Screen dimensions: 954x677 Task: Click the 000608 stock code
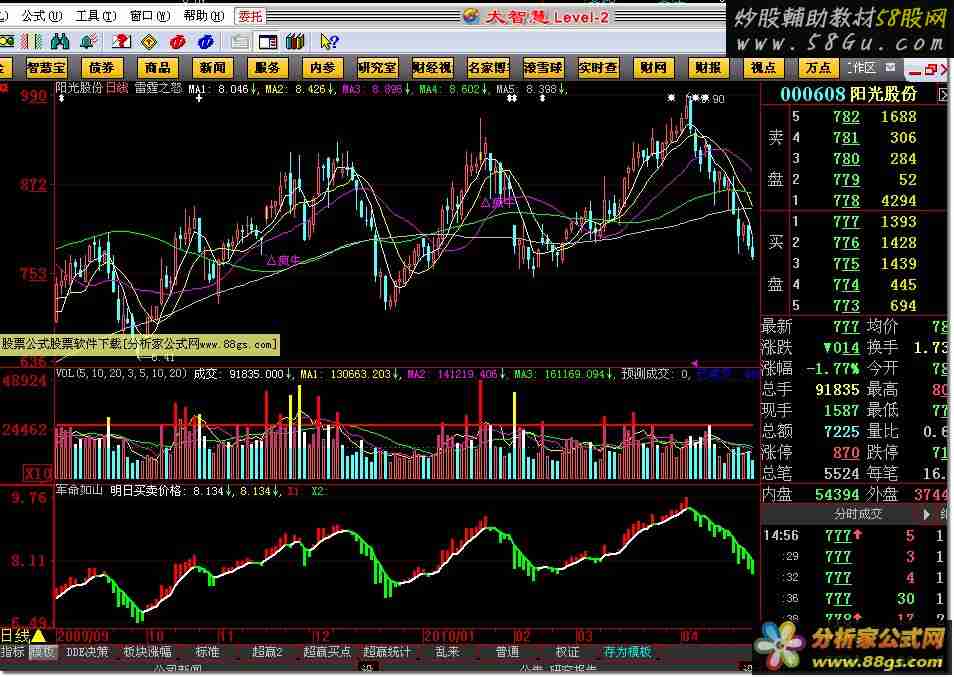813,94
